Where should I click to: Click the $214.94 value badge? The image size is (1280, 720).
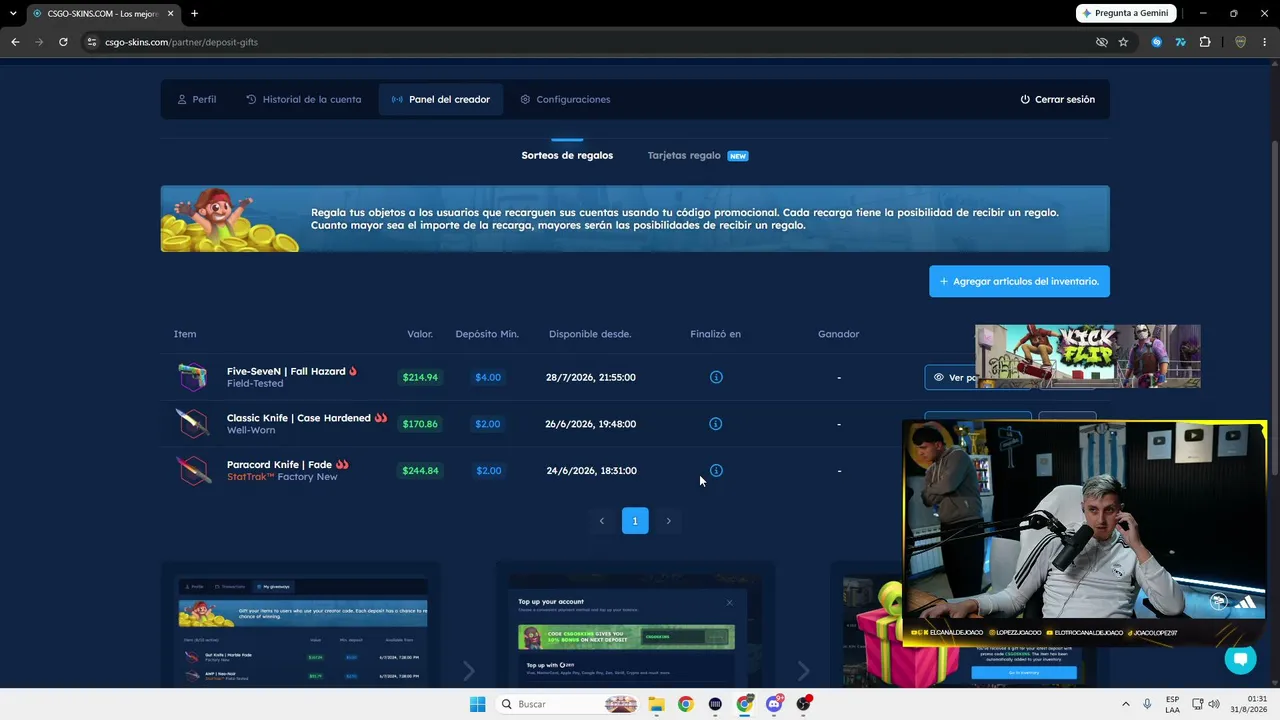click(420, 377)
